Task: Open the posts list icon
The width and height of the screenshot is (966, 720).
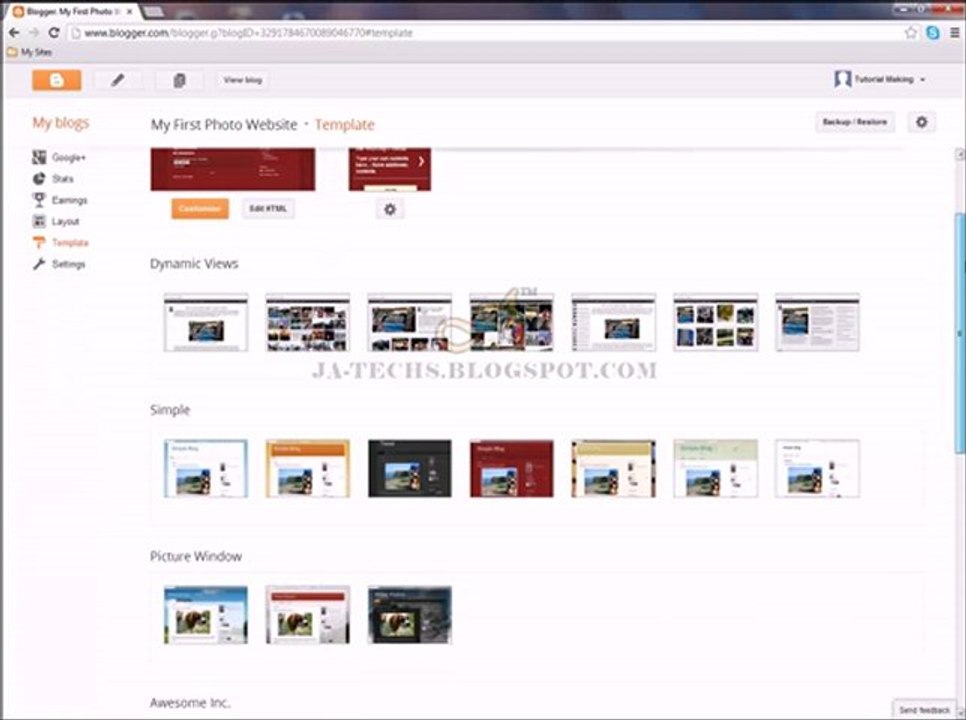Action: (179, 80)
